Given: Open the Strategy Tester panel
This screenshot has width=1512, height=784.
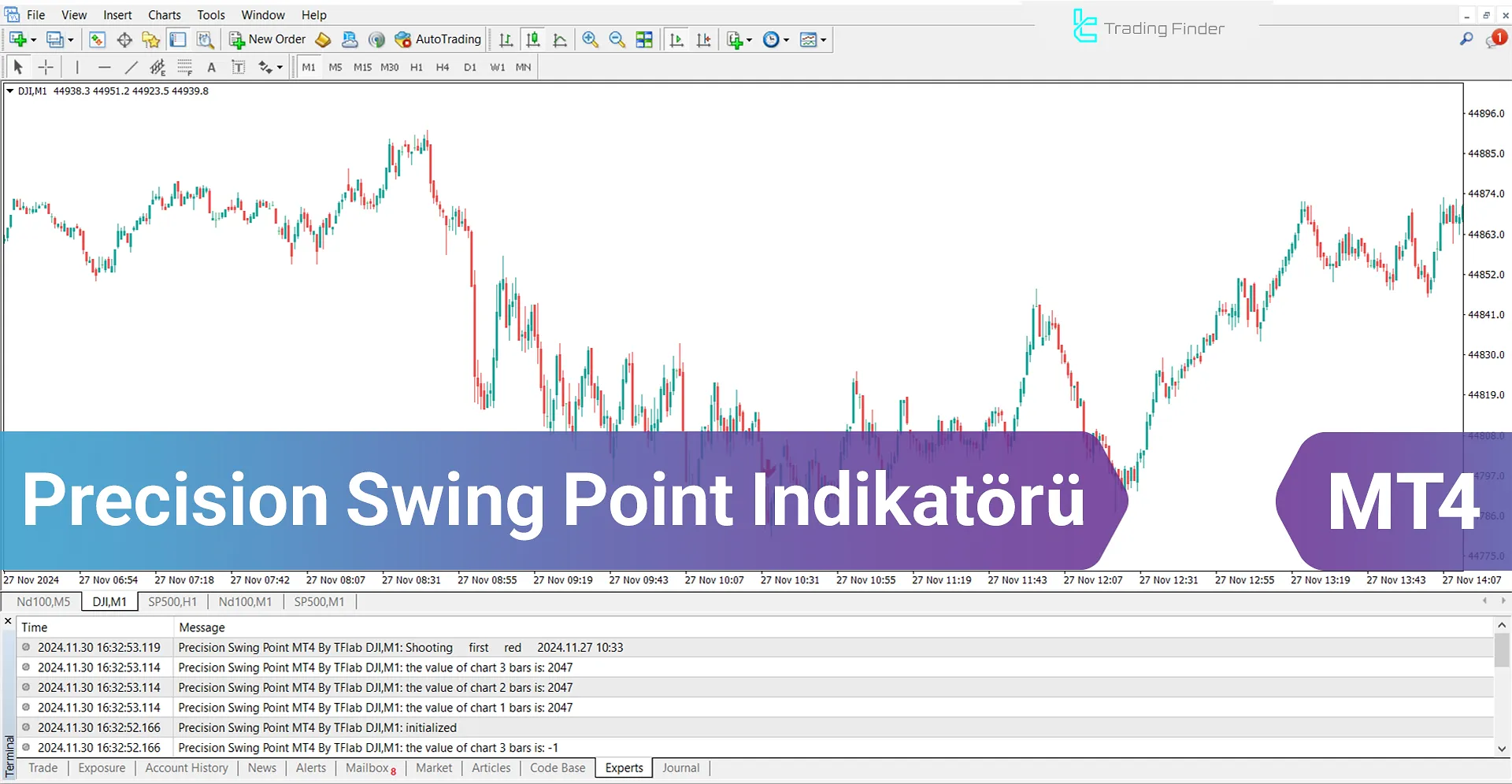Looking at the screenshot, I should point(206,39).
